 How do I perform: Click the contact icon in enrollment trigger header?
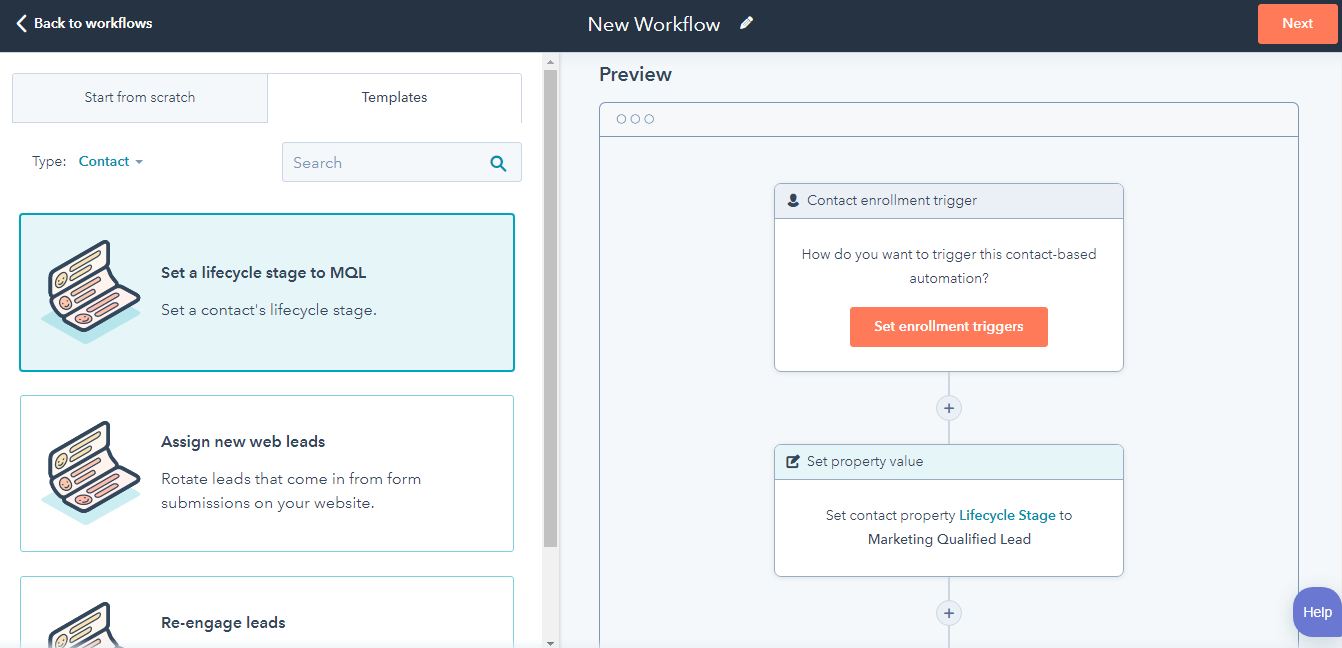pos(793,200)
